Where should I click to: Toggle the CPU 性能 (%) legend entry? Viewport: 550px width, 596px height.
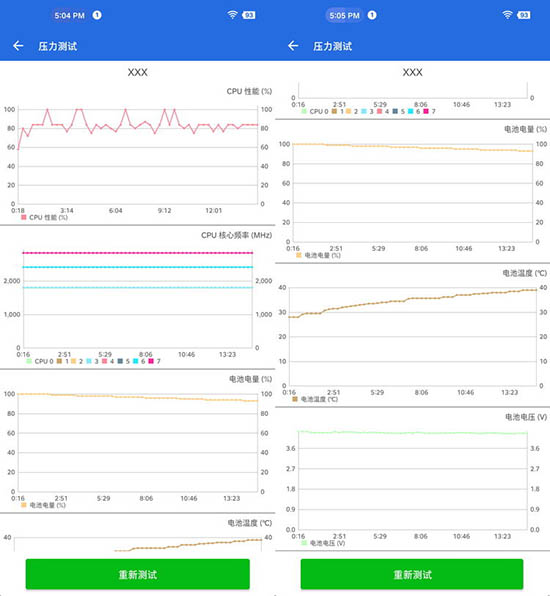coord(44,217)
